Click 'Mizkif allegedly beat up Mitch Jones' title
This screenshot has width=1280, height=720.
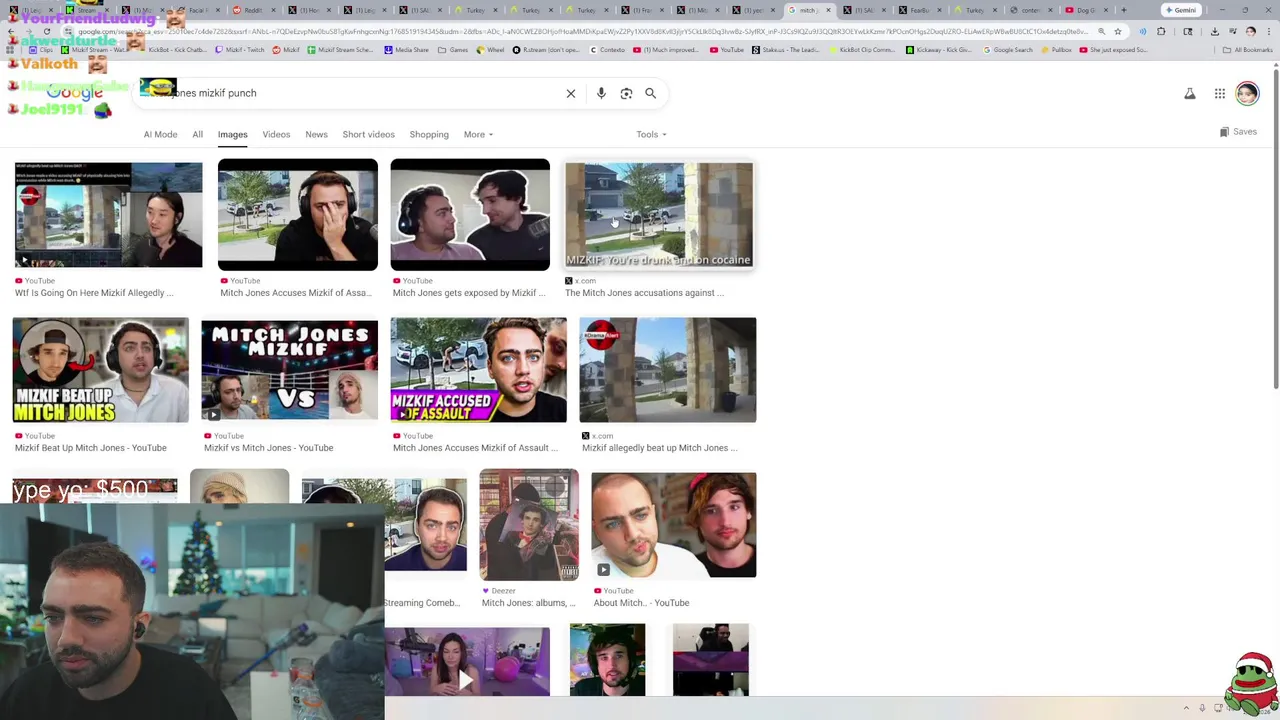click(x=659, y=448)
